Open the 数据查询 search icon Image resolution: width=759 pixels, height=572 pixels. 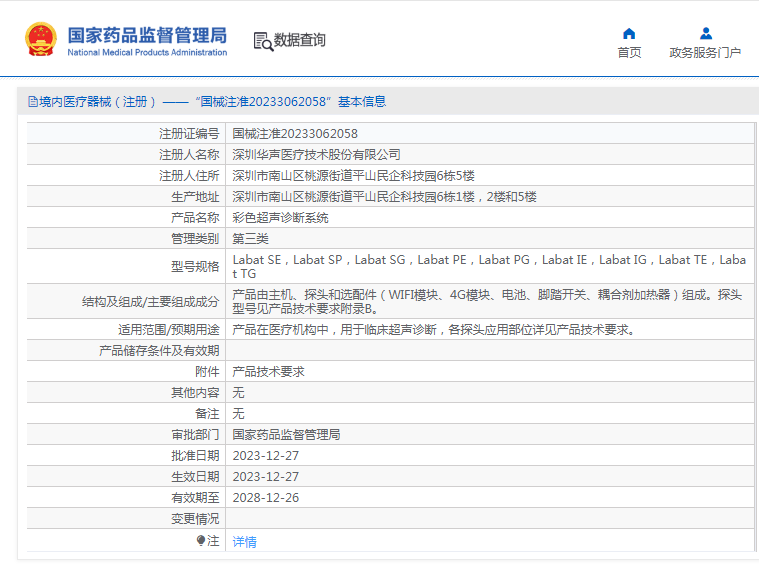[x=263, y=41]
